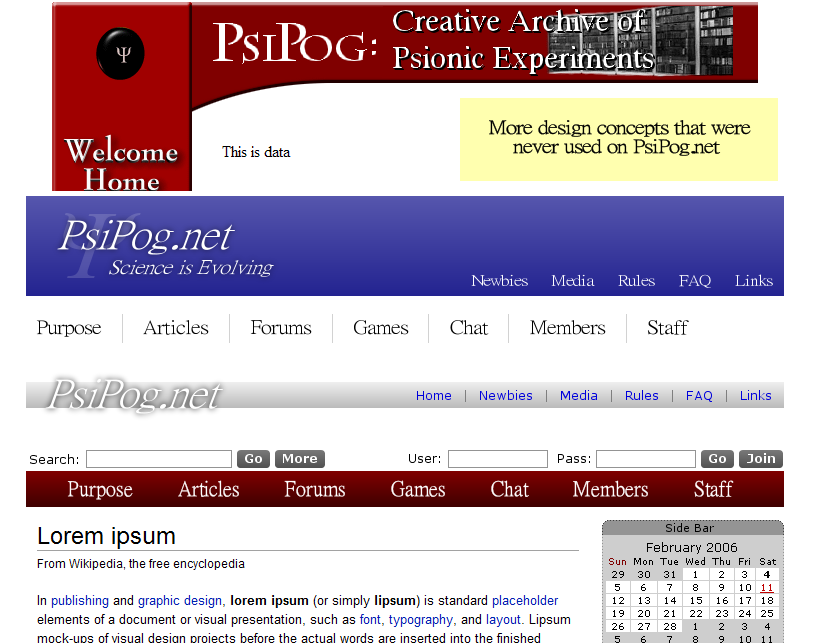Click the "February 2006" calendar title
815x643 pixels.
pyautogui.click(x=692, y=547)
